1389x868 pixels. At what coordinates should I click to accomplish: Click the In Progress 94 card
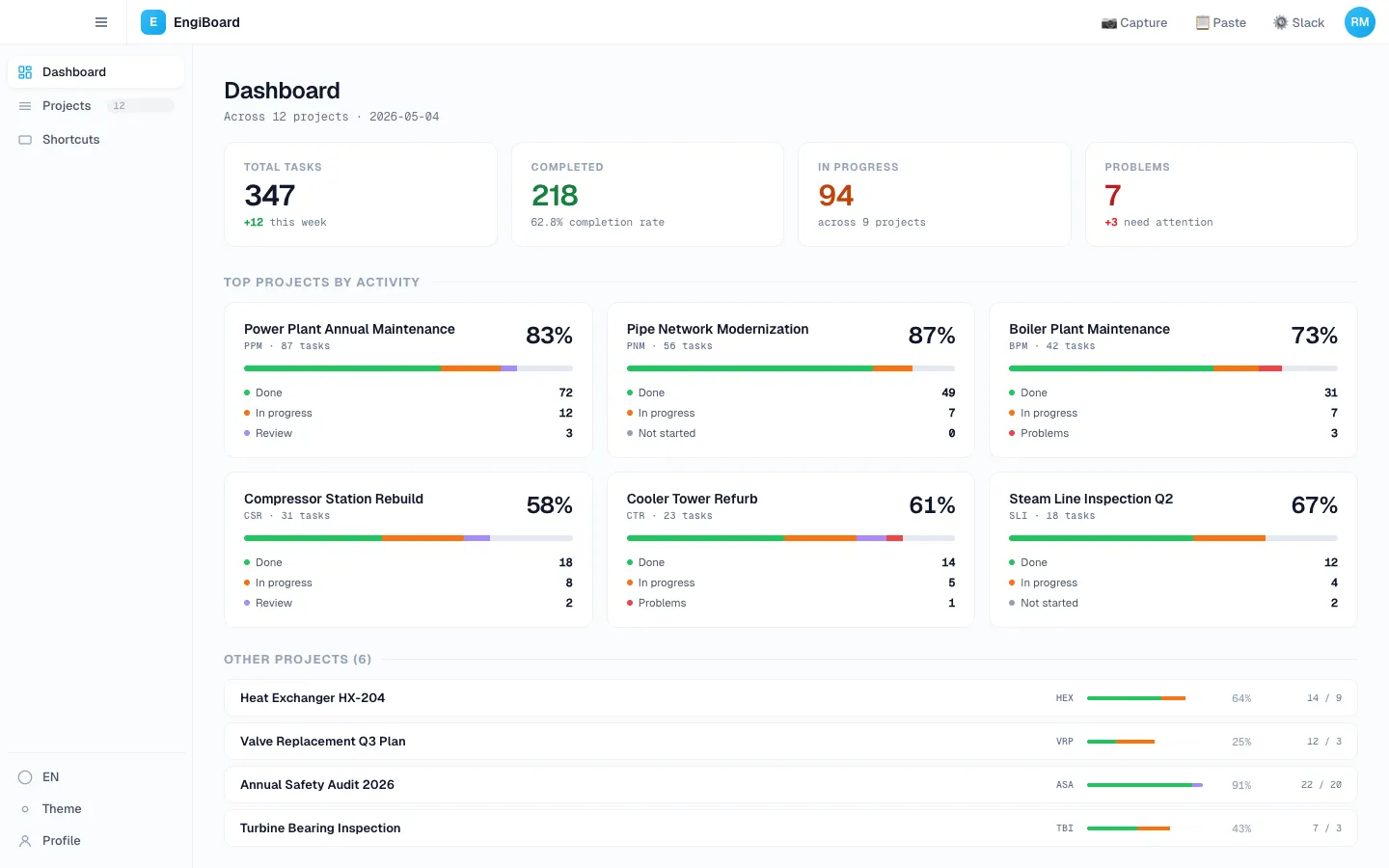pos(935,195)
